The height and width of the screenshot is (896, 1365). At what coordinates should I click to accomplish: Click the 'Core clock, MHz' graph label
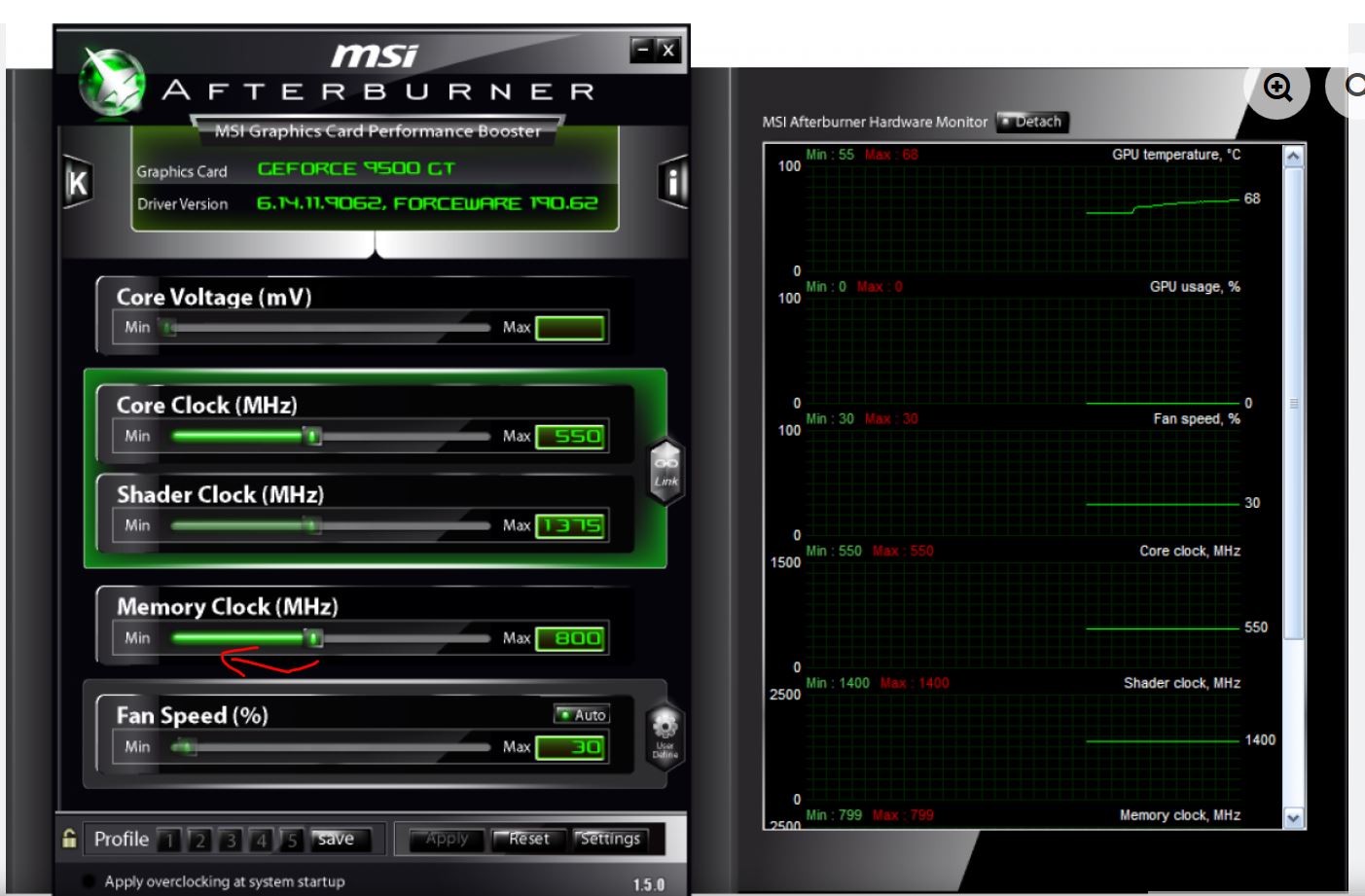(x=1190, y=551)
